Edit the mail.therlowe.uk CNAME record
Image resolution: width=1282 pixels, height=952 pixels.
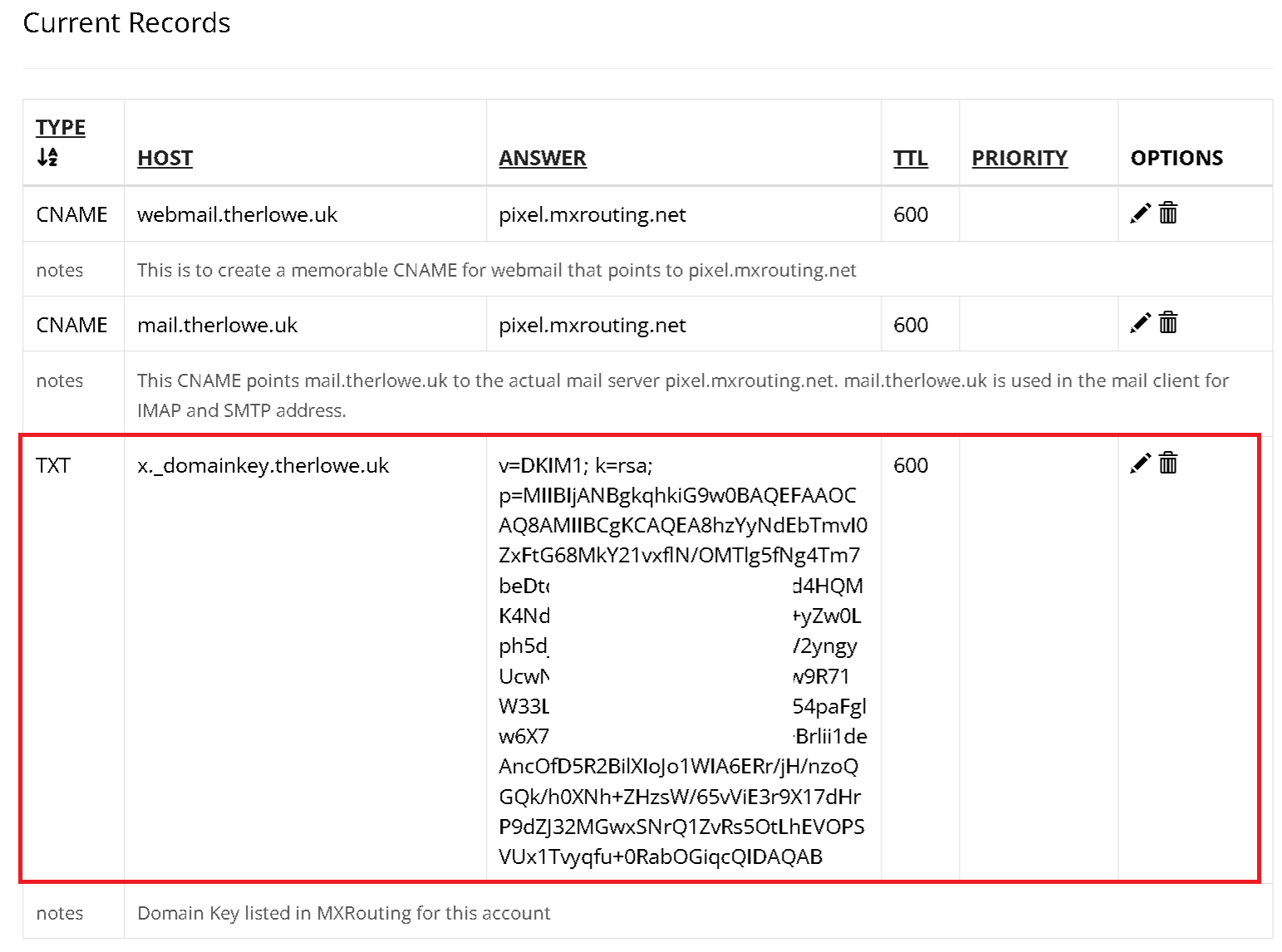click(1140, 323)
